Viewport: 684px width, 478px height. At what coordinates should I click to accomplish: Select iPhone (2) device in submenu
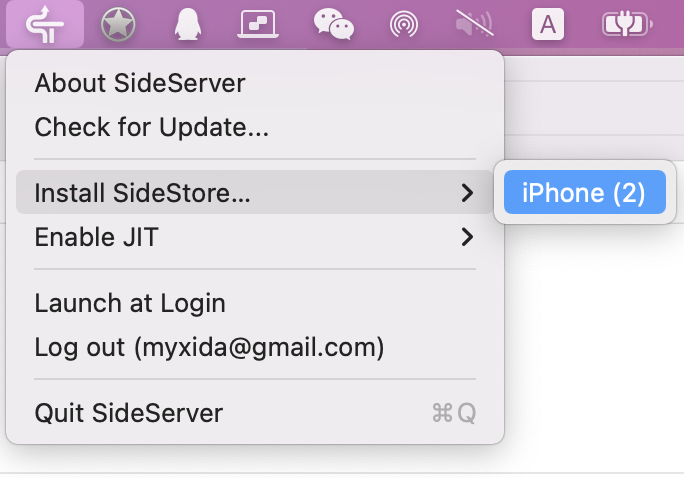[585, 193]
